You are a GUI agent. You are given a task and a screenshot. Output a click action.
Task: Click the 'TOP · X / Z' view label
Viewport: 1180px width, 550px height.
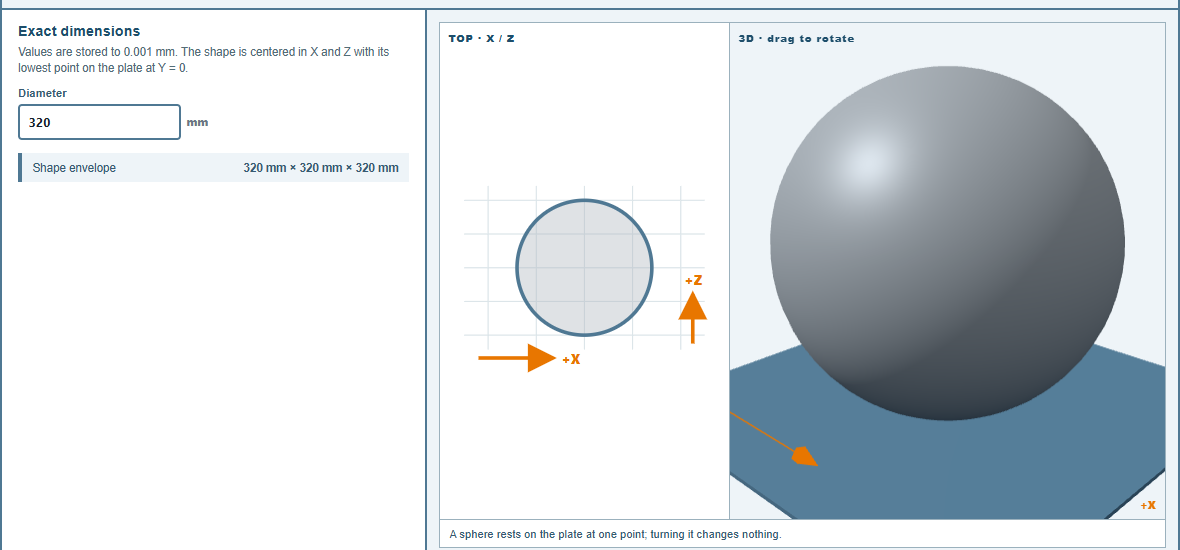coord(482,39)
